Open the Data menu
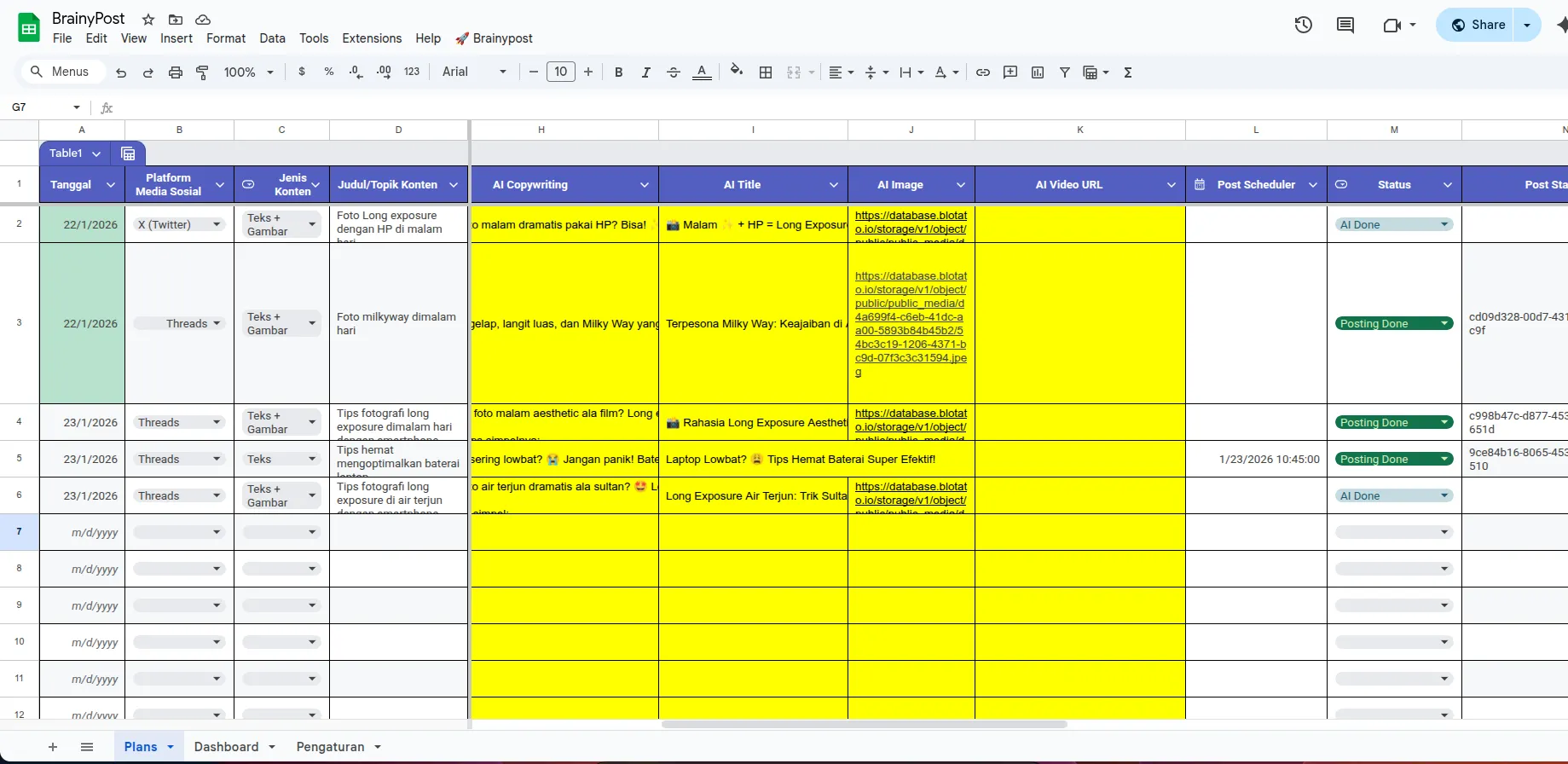1568x764 pixels. [x=273, y=38]
